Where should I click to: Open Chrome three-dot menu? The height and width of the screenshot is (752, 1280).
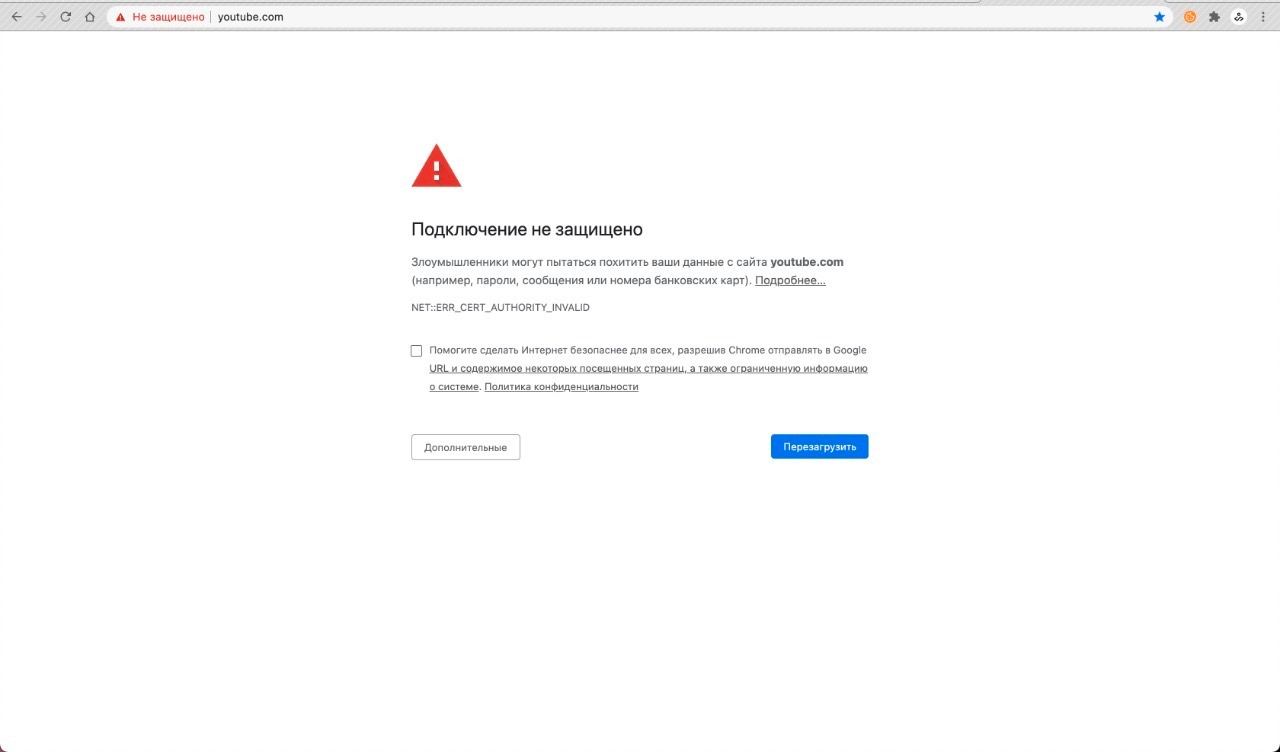[1264, 17]
